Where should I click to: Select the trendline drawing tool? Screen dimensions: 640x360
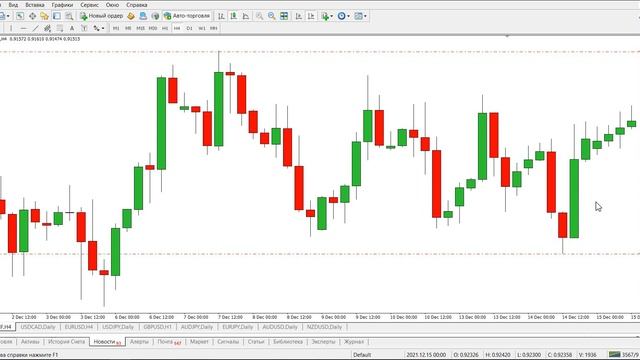tap(36, 28)
